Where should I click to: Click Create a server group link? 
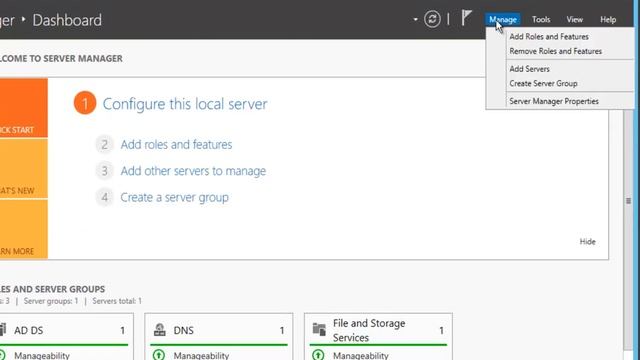(x=174, y=198)
